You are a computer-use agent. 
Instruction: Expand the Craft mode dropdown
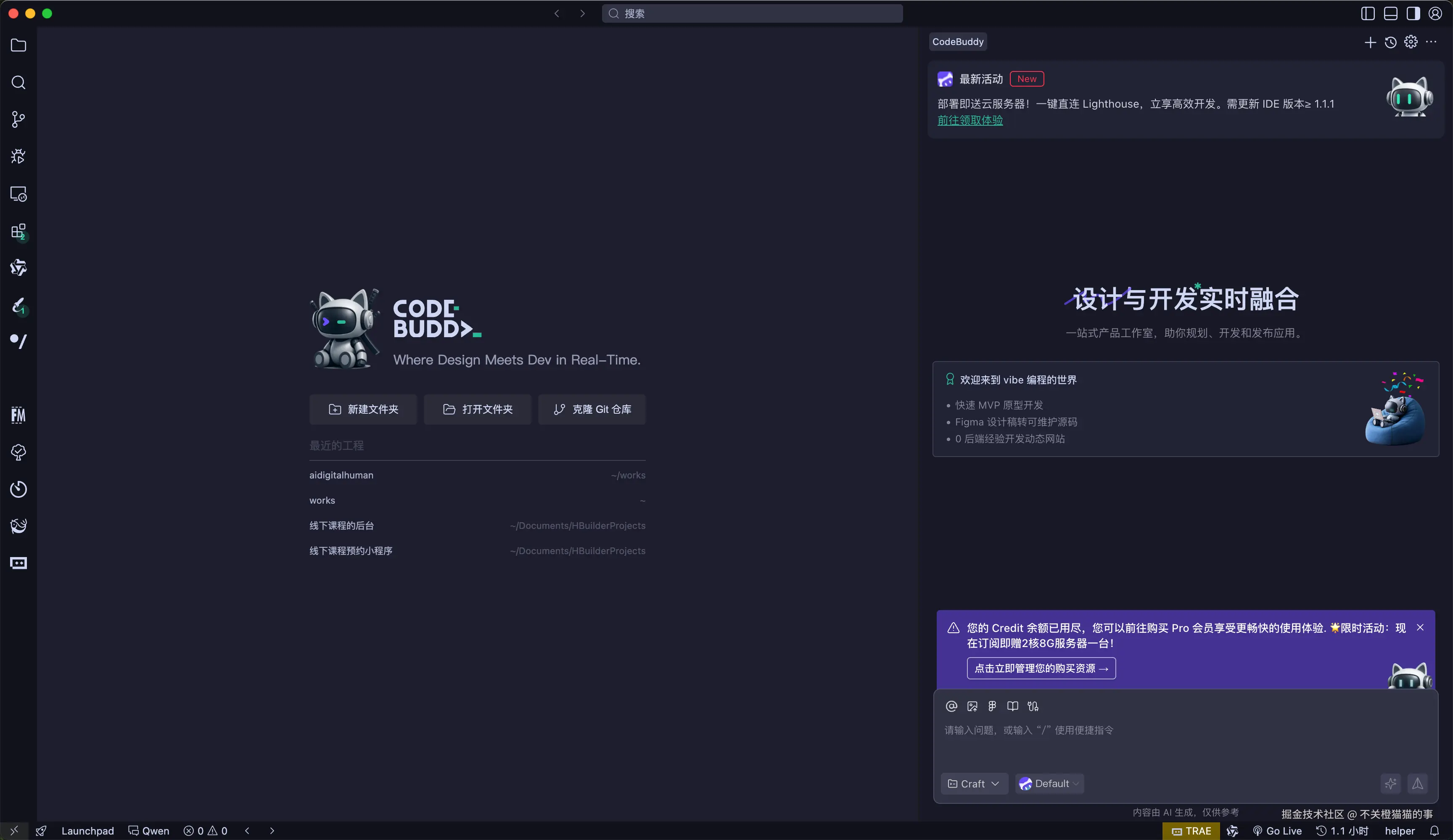(x=974, y=784)
